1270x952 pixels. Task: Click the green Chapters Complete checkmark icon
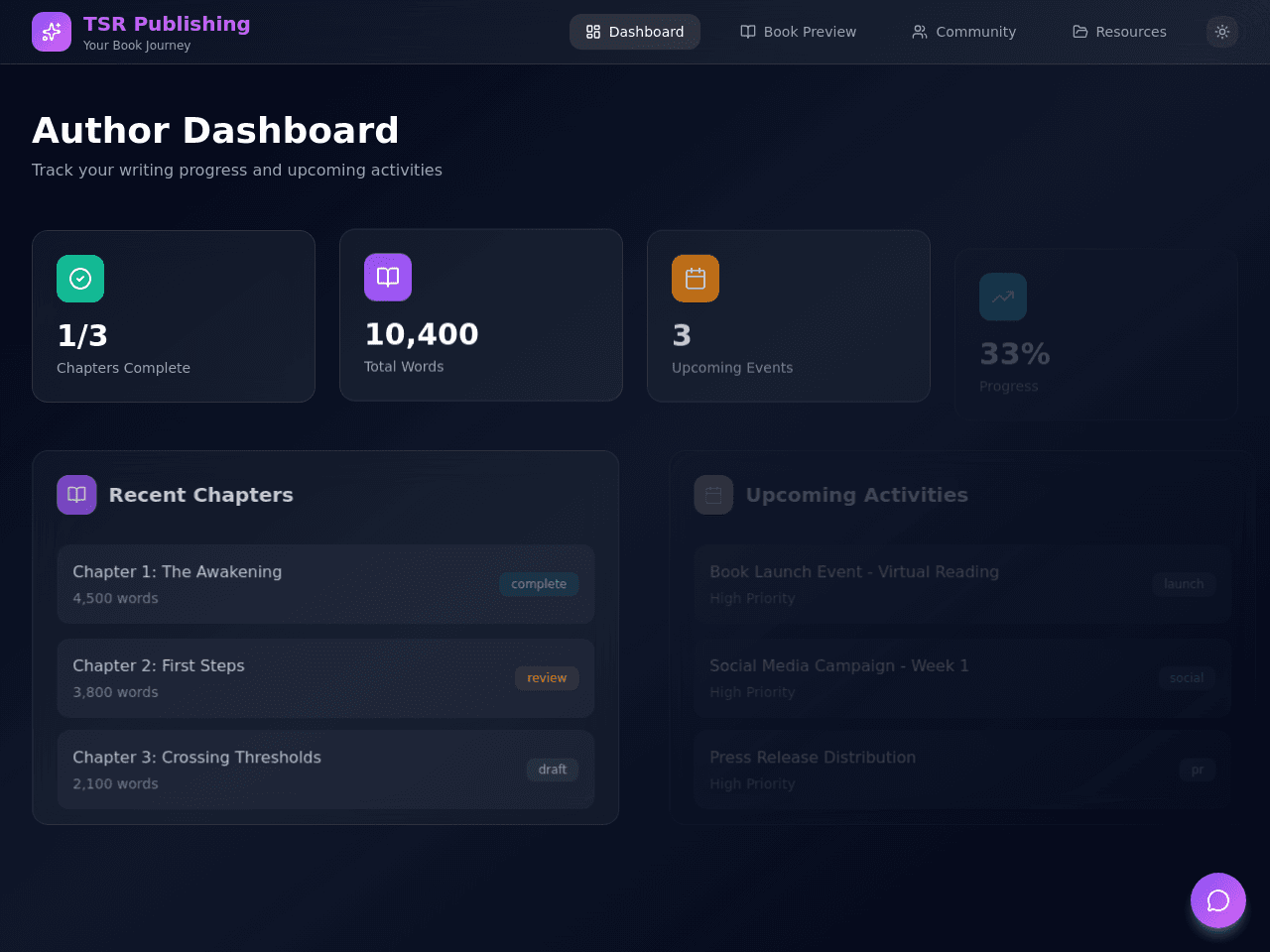pos(80,279)
